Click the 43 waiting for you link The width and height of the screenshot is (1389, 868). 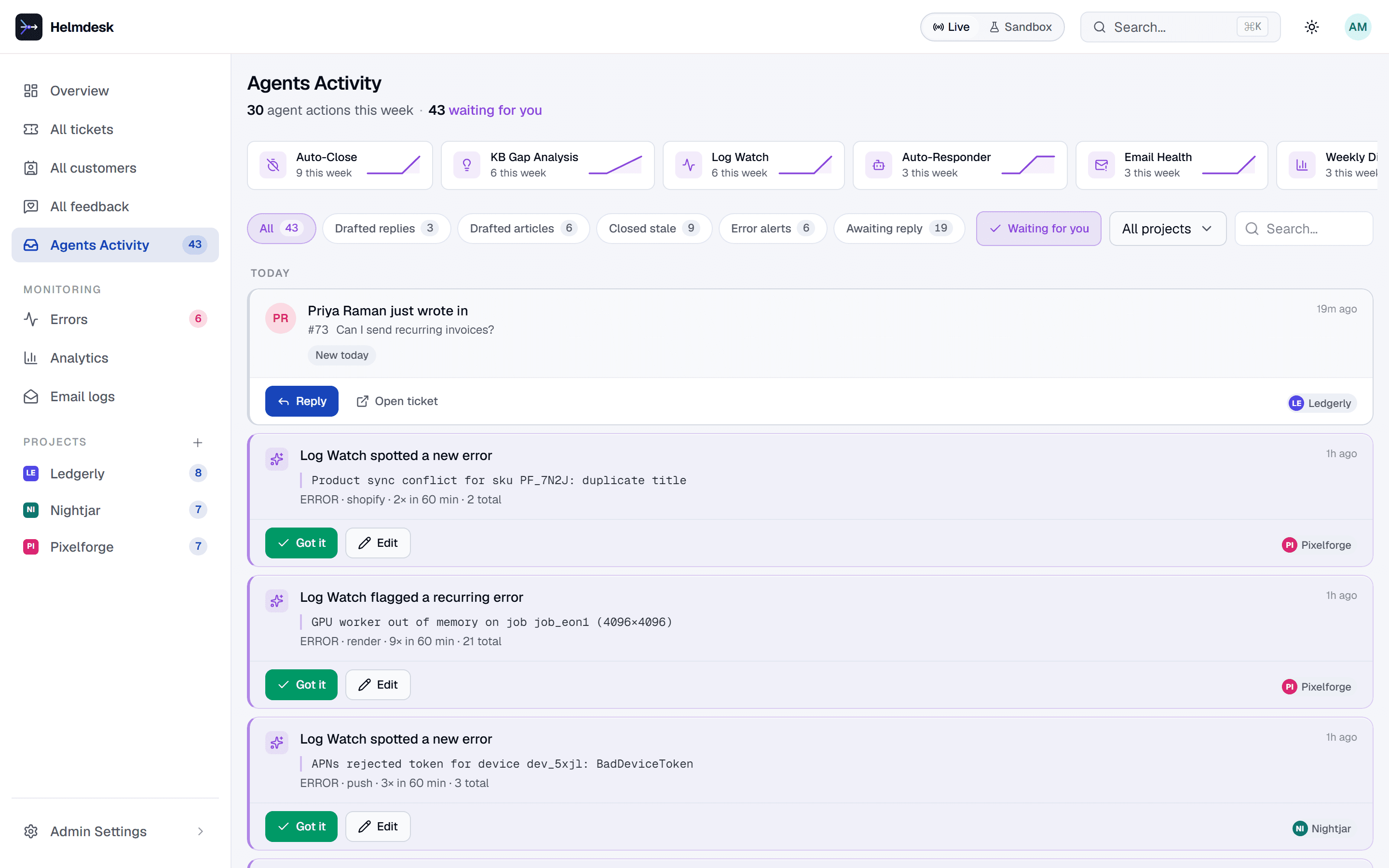click(485, 110)
